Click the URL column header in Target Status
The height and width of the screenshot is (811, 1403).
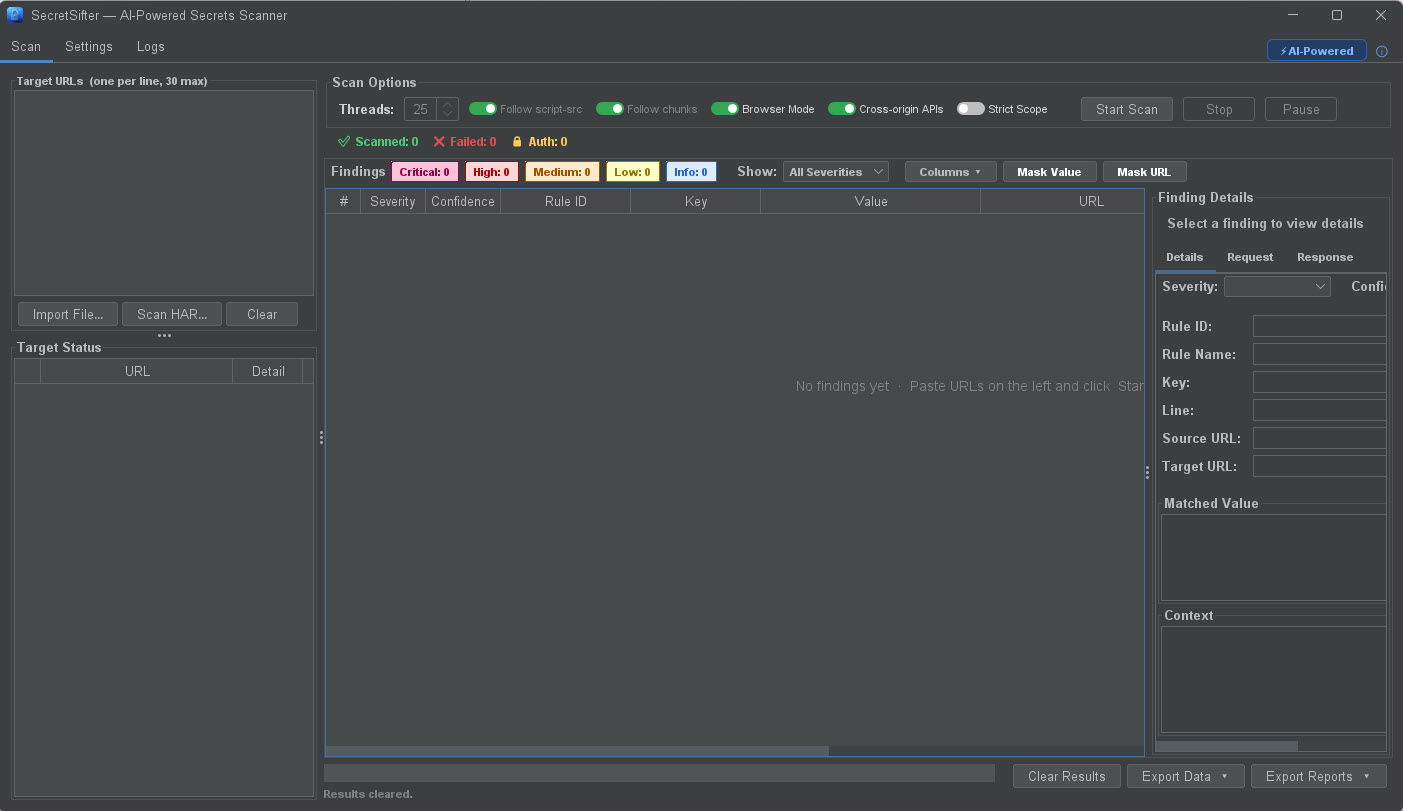[x=137, y=371]
